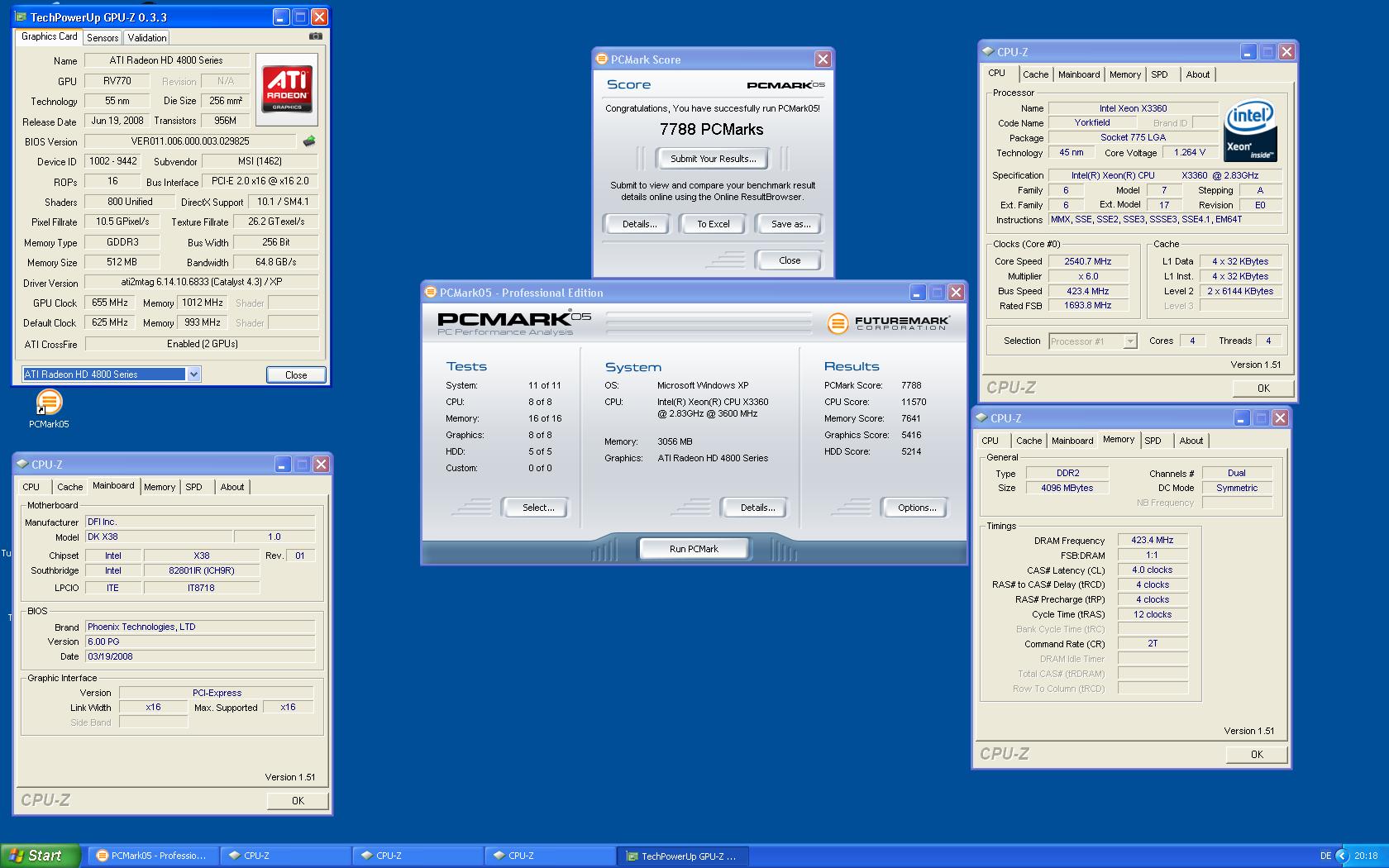Click the PCMark Score window title icon
Viewport: 1389px width, 868px height.
602,59
